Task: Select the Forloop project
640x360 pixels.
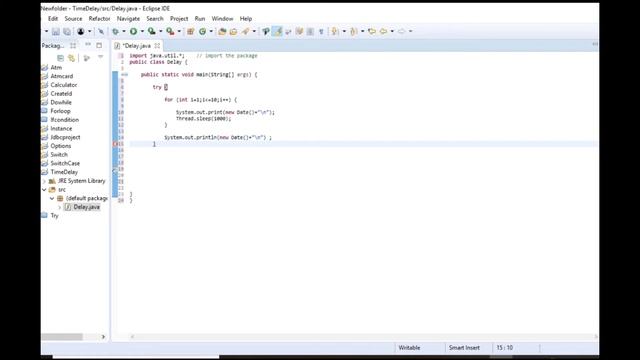Action: 60,111
